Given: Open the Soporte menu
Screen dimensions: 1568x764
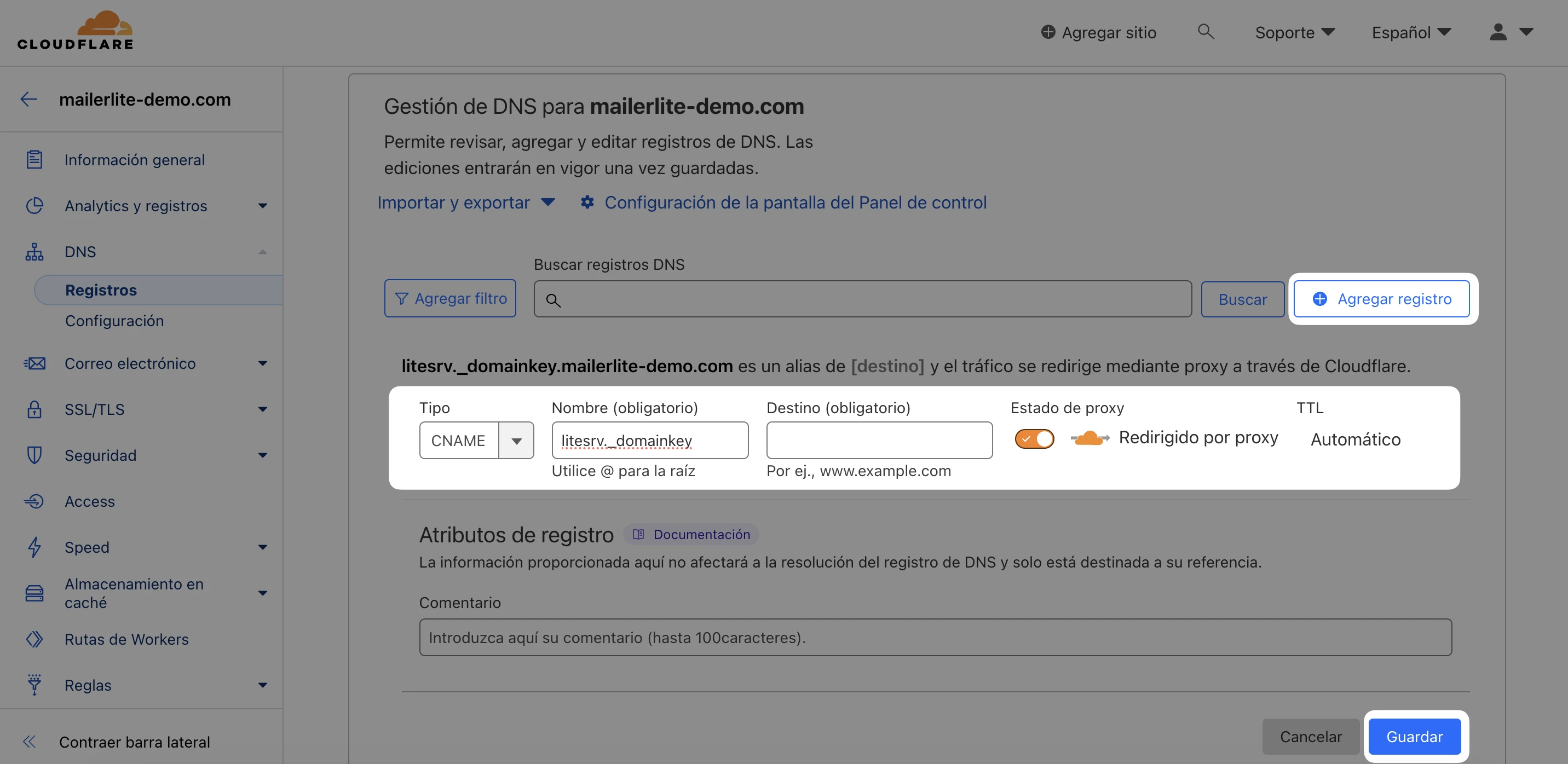Looking at the screenshot, I should pyautogui.click(x=1295, y=32).
